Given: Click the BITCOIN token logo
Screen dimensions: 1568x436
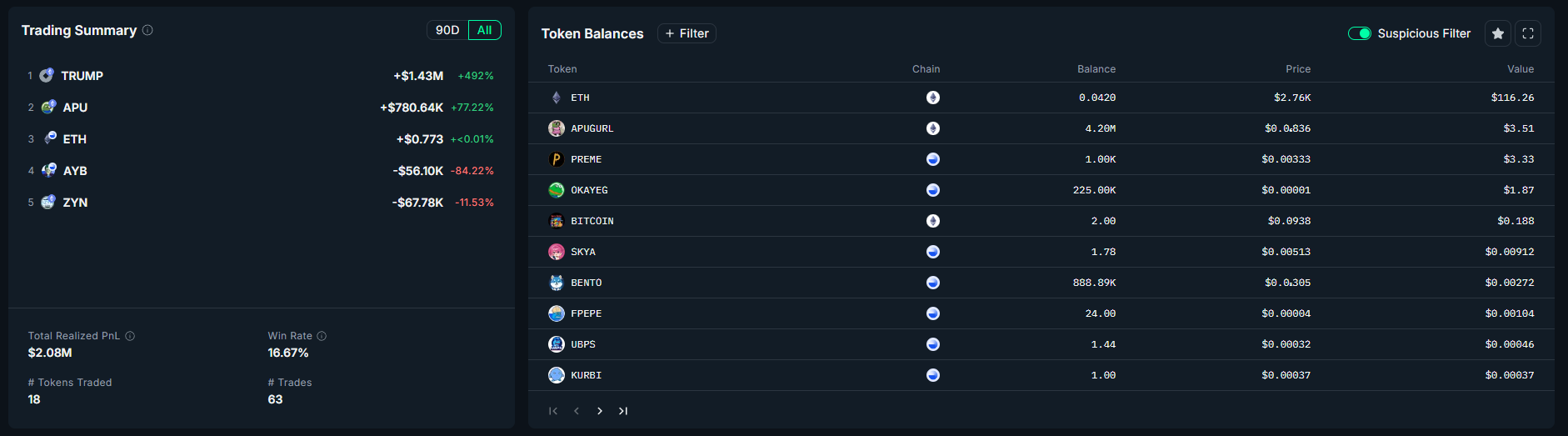Looking at the screenshot, I should click(557, 221).
